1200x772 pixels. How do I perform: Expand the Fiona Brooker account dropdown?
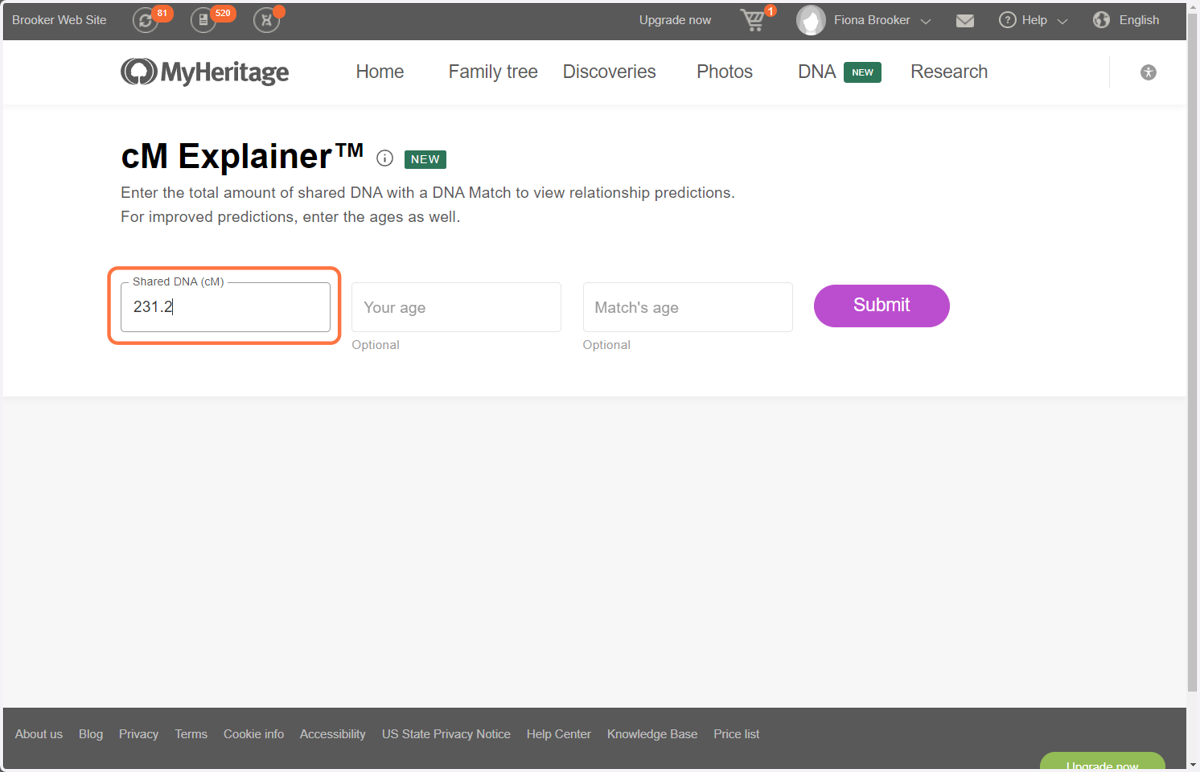click(925, 21)
